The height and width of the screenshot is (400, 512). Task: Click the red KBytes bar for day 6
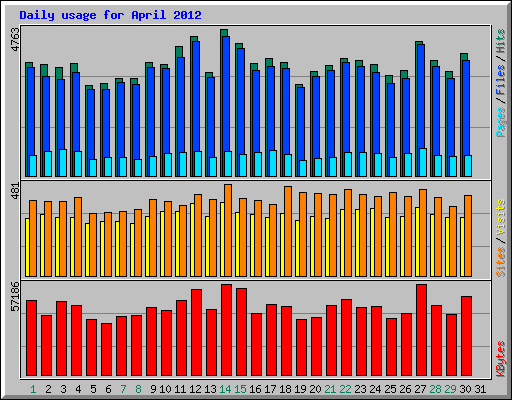pos(106,350)
